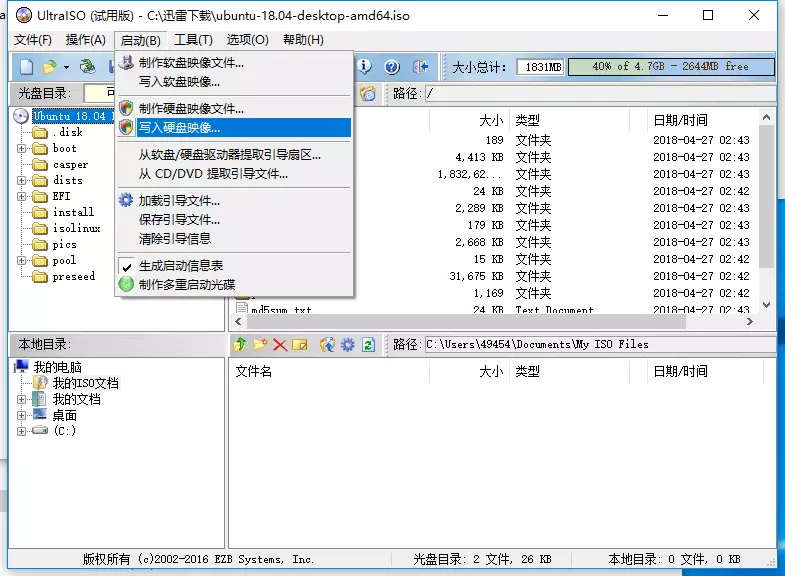The height and width of the screenshot is (576, 785).
Task: Click the folder icon left of 路径 field
Action: coord(368,94)
